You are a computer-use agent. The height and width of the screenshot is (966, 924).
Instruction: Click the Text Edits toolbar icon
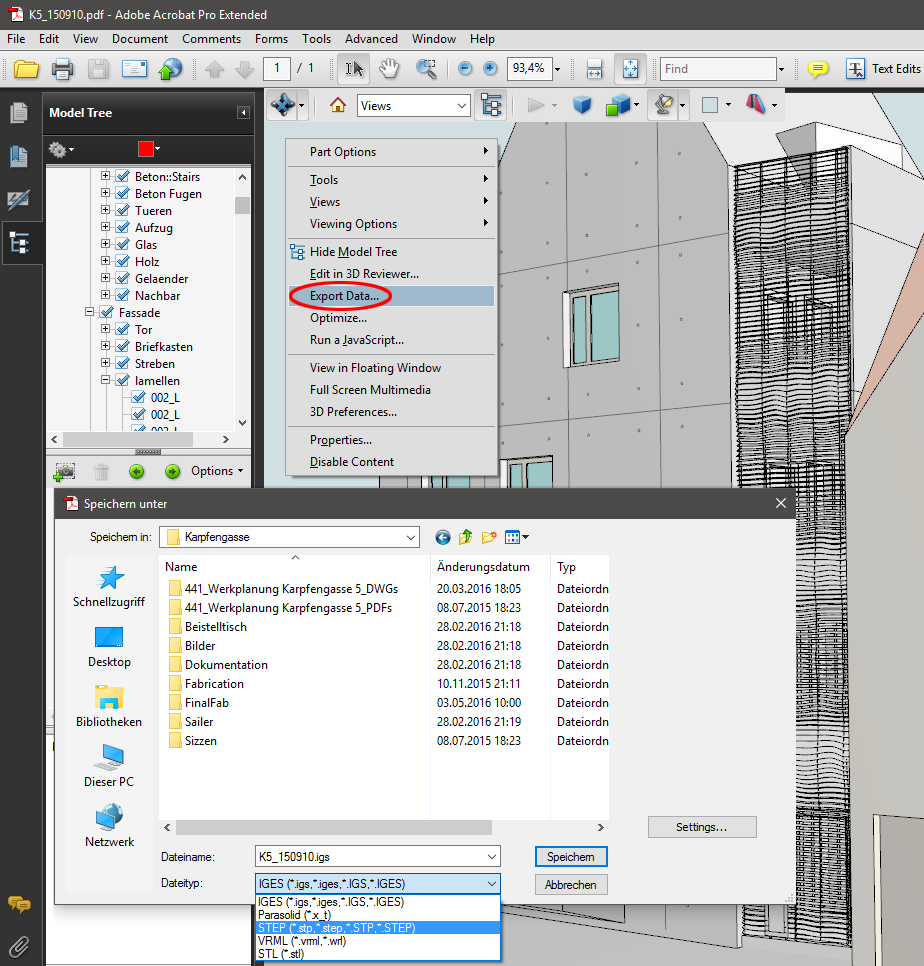856,69
